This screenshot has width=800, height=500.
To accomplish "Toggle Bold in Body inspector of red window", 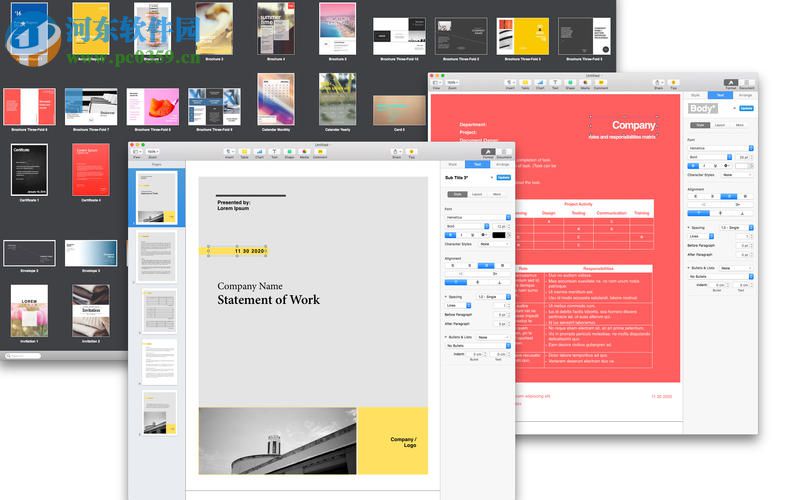I will 693,166.
